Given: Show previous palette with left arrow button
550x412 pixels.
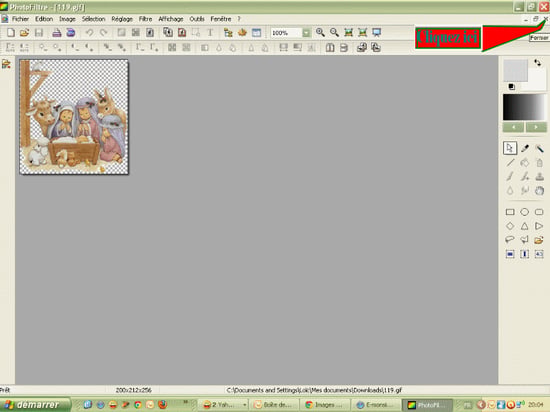Looking at the screenshot, I should click(x=514, y=127).
